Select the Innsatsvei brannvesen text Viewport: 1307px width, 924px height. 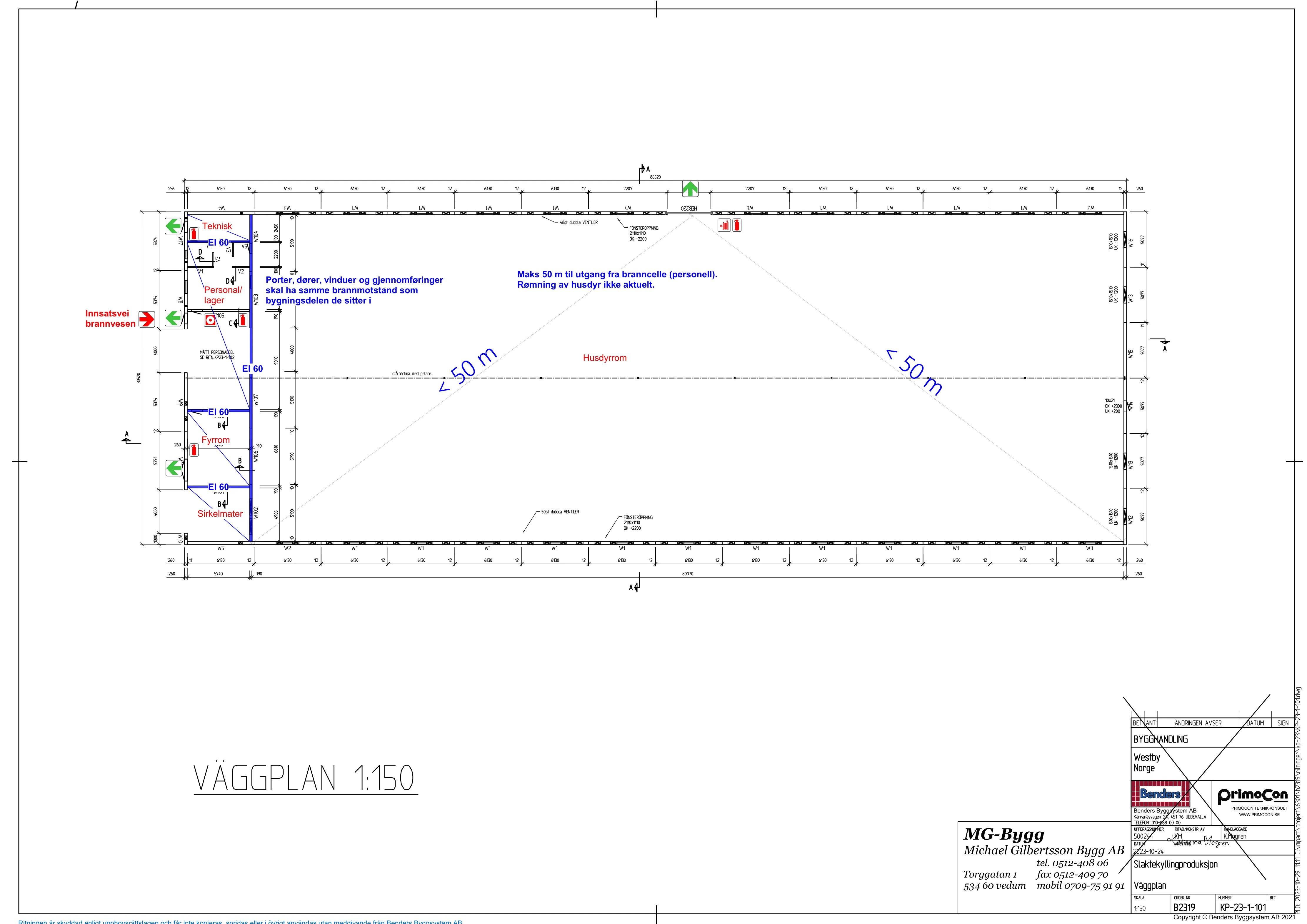(110, 319)
